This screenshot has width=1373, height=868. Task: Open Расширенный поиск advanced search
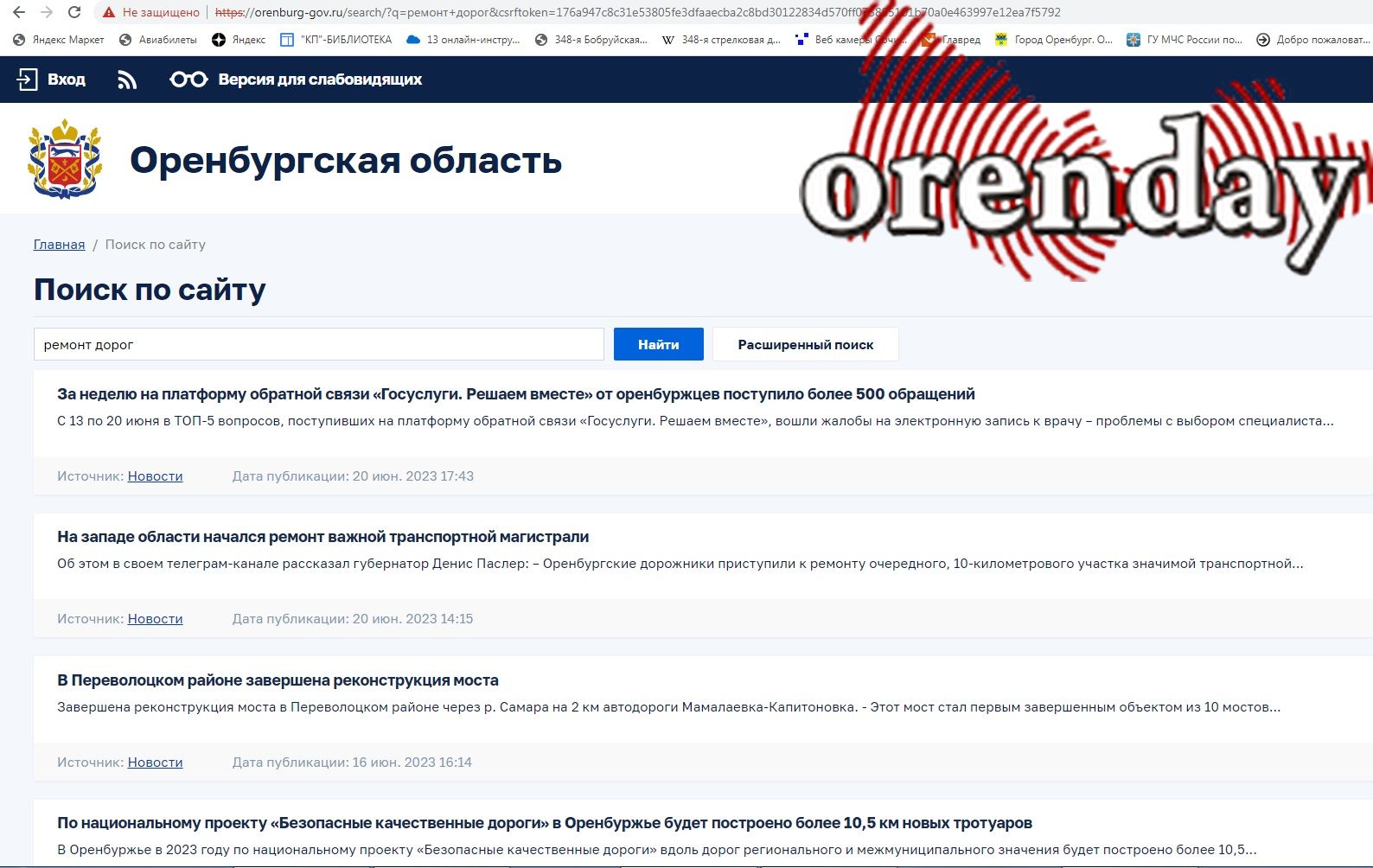click(x=805, y=344)
